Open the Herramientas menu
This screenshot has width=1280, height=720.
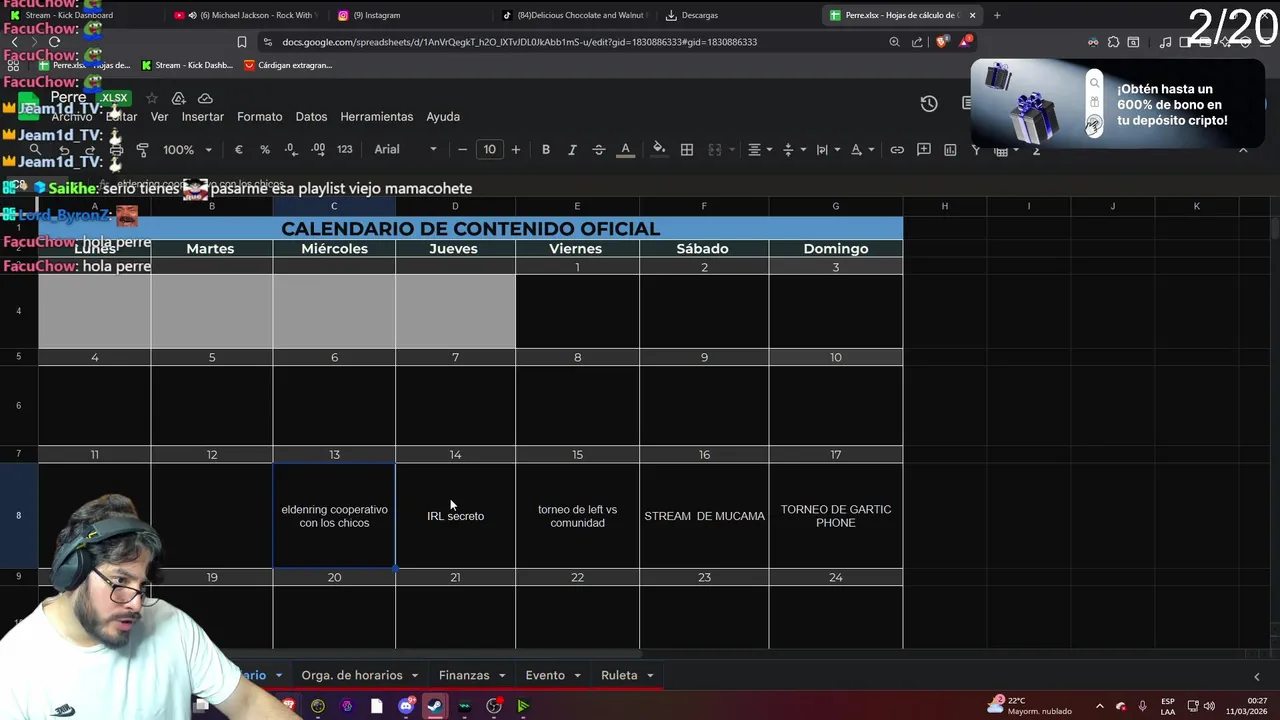(377, 117)
